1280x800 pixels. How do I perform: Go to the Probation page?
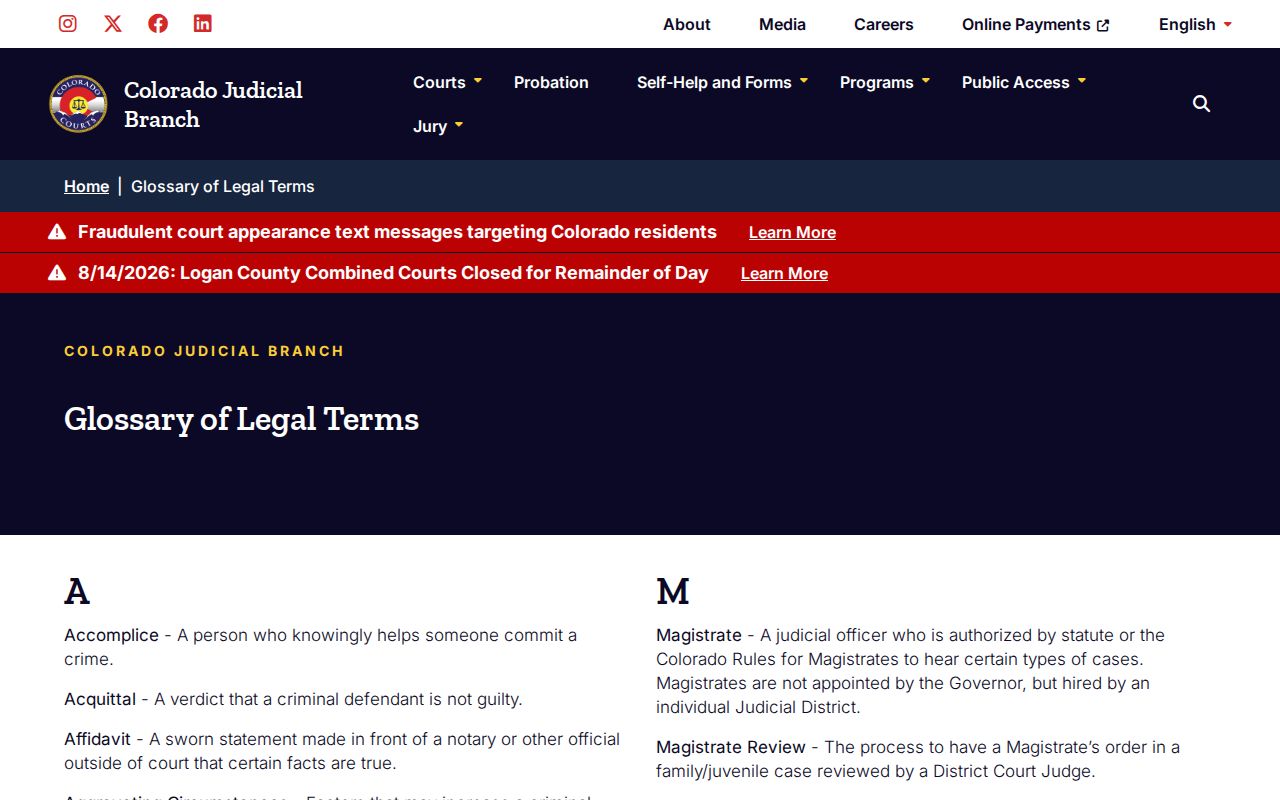point(551,82)
